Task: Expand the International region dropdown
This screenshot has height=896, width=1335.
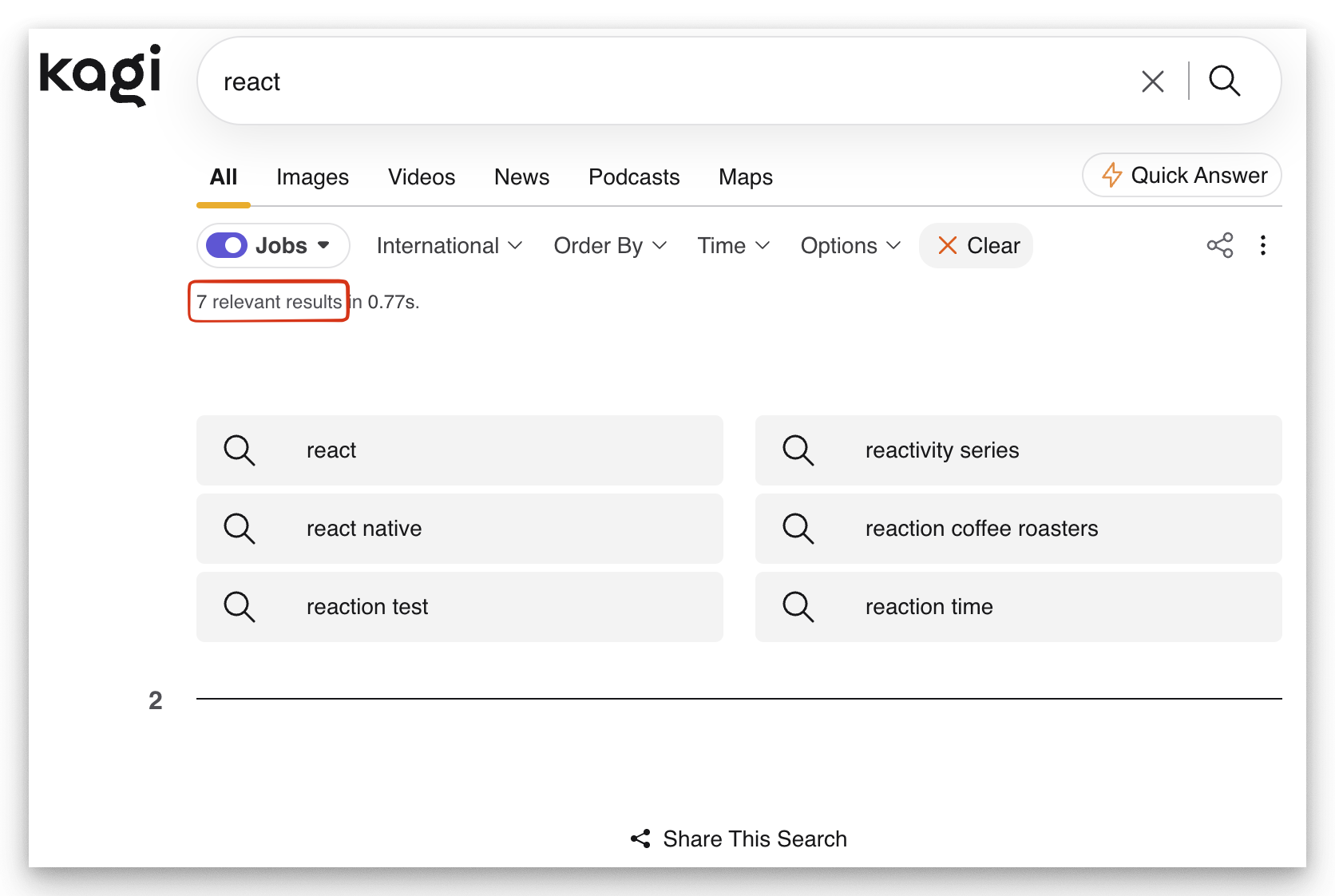Action: click(x=450, y=246)
